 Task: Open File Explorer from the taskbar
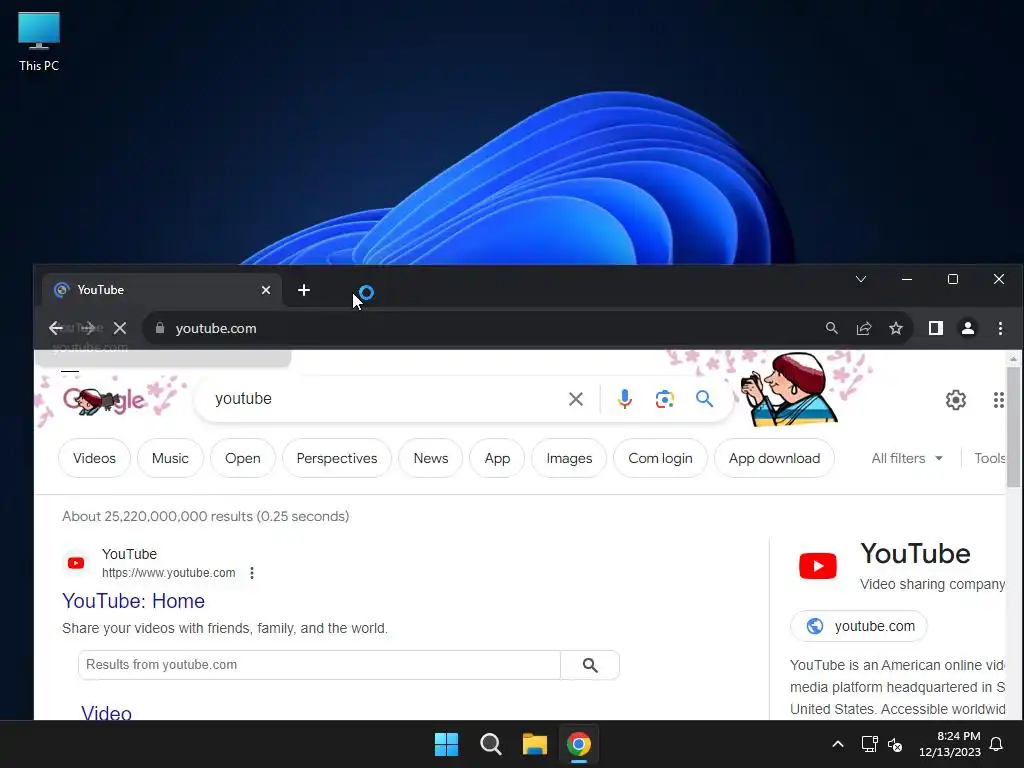(534, 744)
